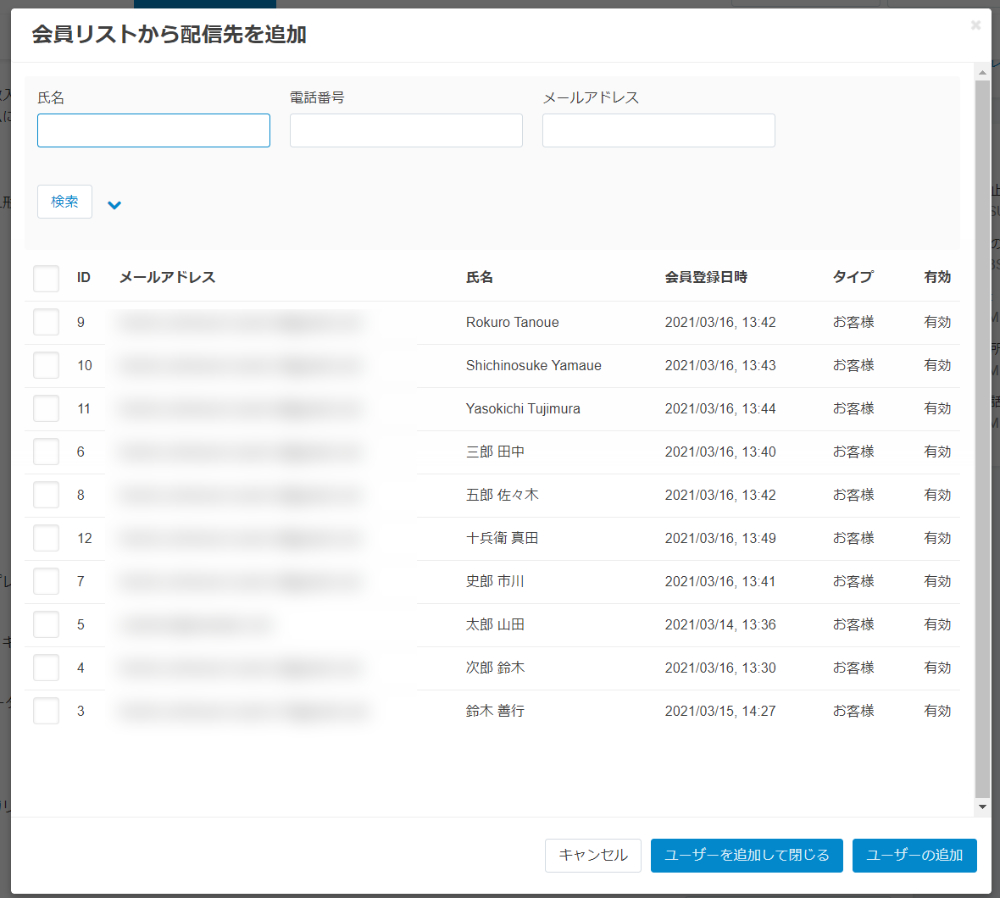The height and width of the screenshot is (898, 1000).
Task: Click the name 太郎 山田
Action: (x=495, y=624)
